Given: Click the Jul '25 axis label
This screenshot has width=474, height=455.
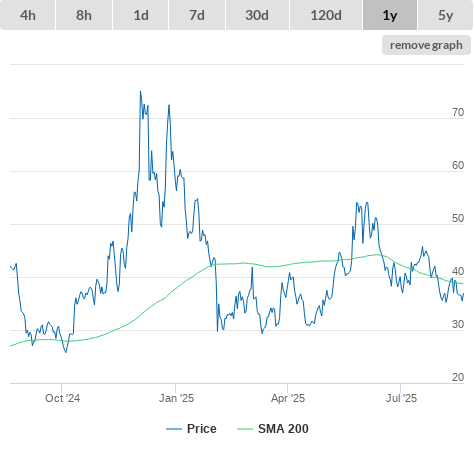Looking at the screenshot, I should click(401, 398).
